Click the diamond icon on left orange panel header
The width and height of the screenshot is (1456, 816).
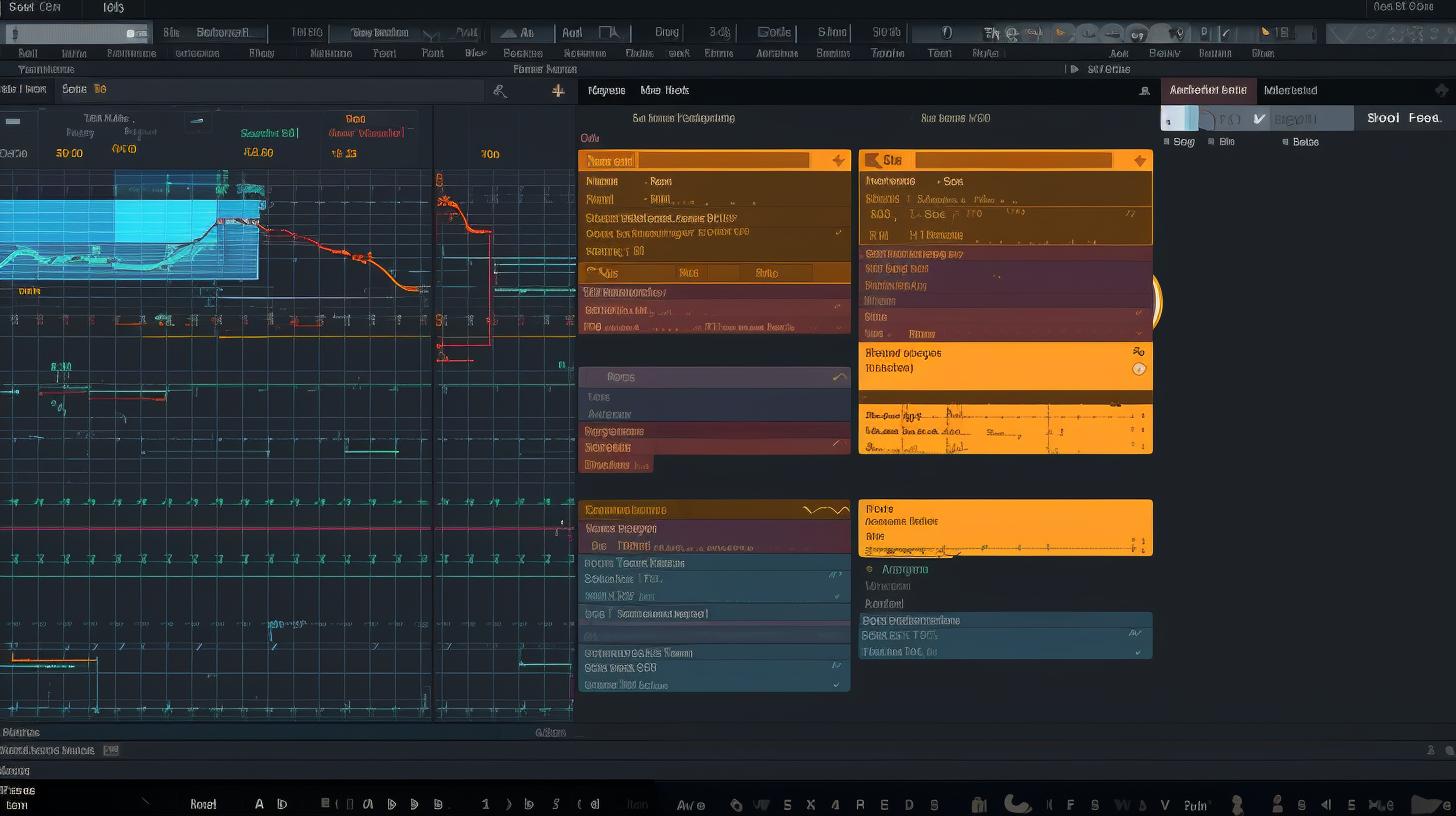pyautogui.click(x=838, y=161)
